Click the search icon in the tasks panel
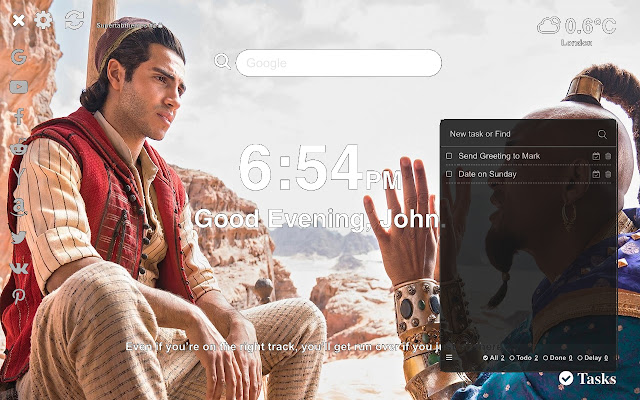Image resolution: width=640 pixels, height=400 pixels. click(602, 134)
